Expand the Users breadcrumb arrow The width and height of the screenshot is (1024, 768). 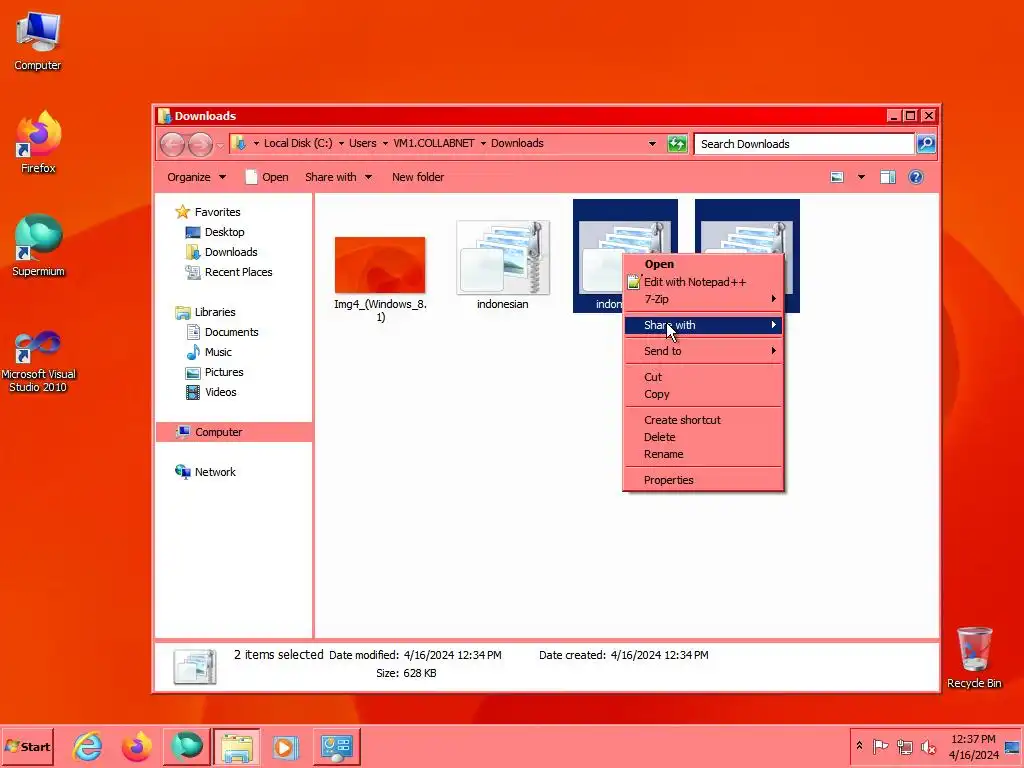tap(385, 144)
